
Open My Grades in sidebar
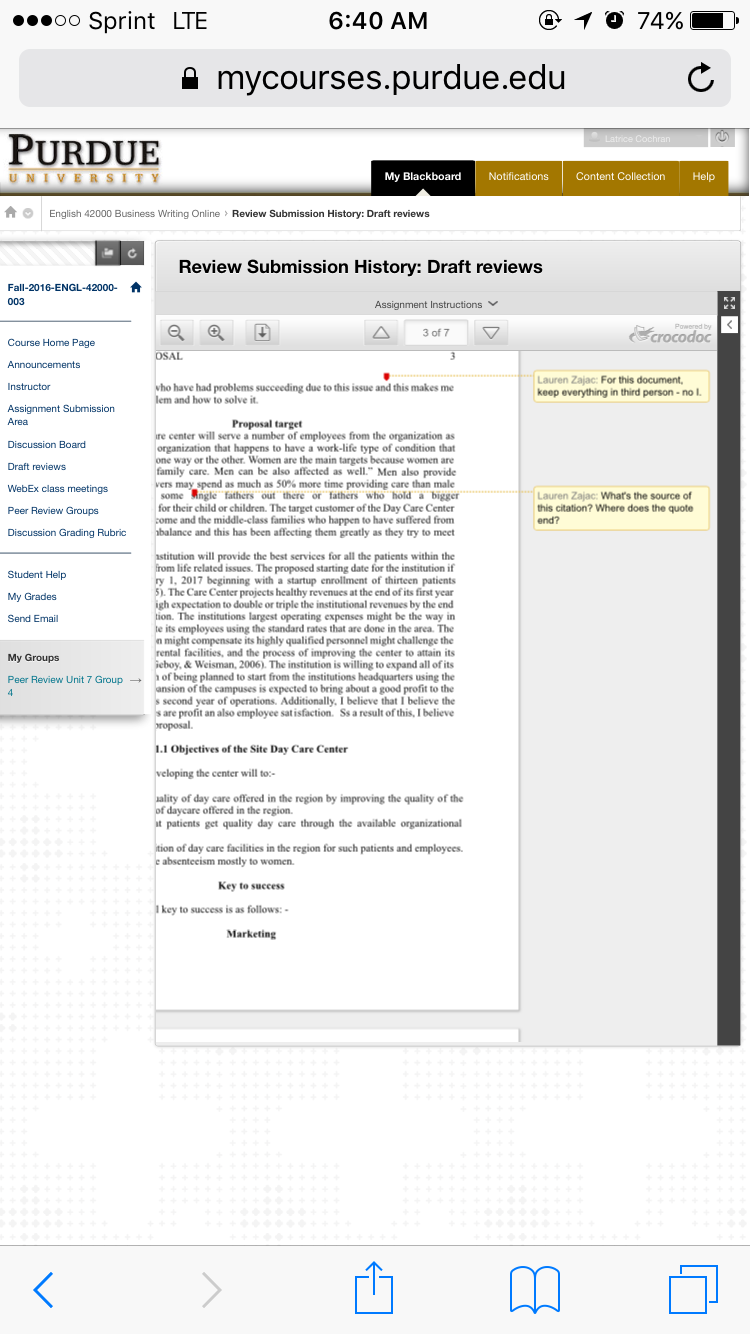tap(32, 597)
